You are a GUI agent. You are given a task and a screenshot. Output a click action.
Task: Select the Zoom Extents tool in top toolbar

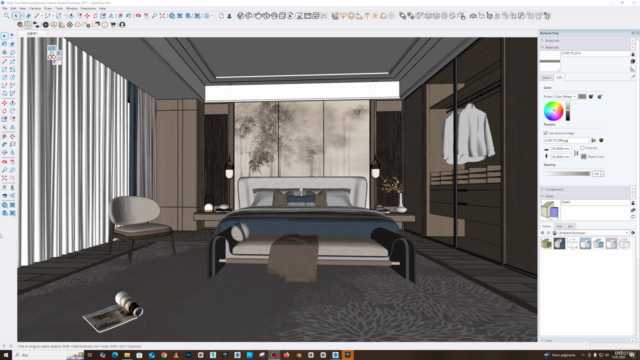click(162, 16)
